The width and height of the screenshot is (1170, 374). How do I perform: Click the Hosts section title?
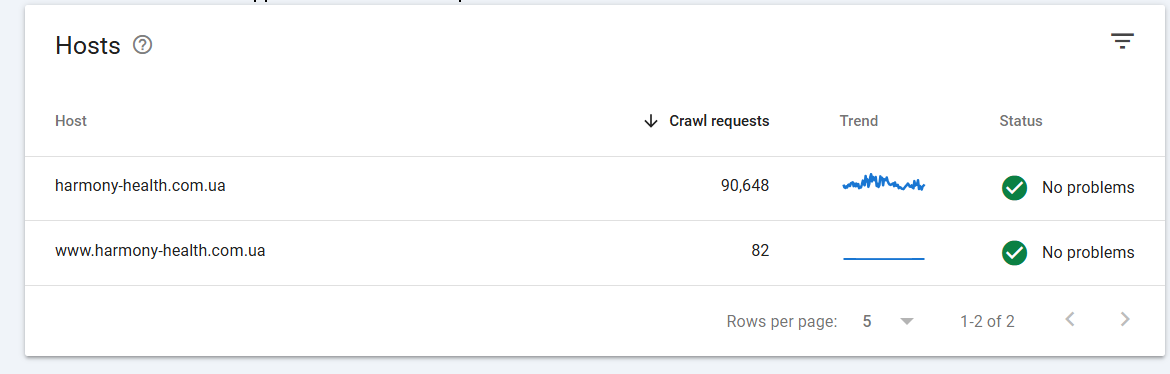[x=87, y=46]
